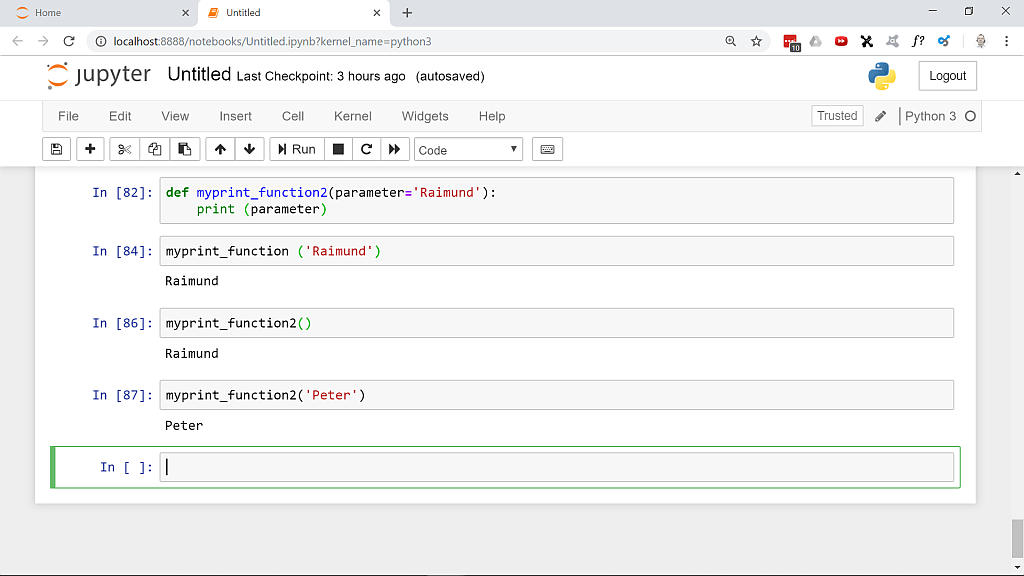Open the browser zoom magnifier icon
This screenshot has height=576, width=1024.
tap(731, 41)
